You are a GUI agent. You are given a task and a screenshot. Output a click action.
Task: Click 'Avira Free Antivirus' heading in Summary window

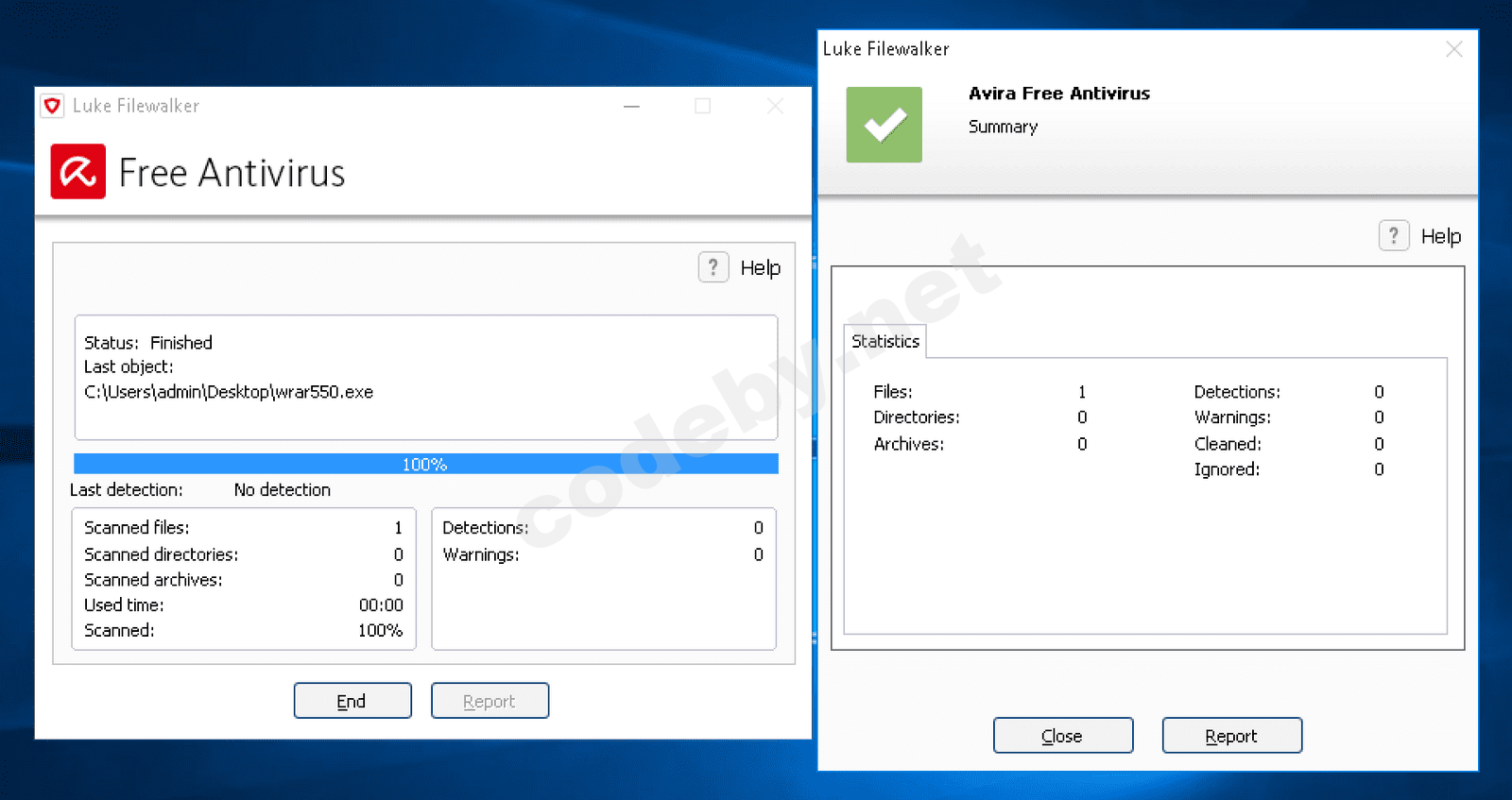[x=1059, y=94]
